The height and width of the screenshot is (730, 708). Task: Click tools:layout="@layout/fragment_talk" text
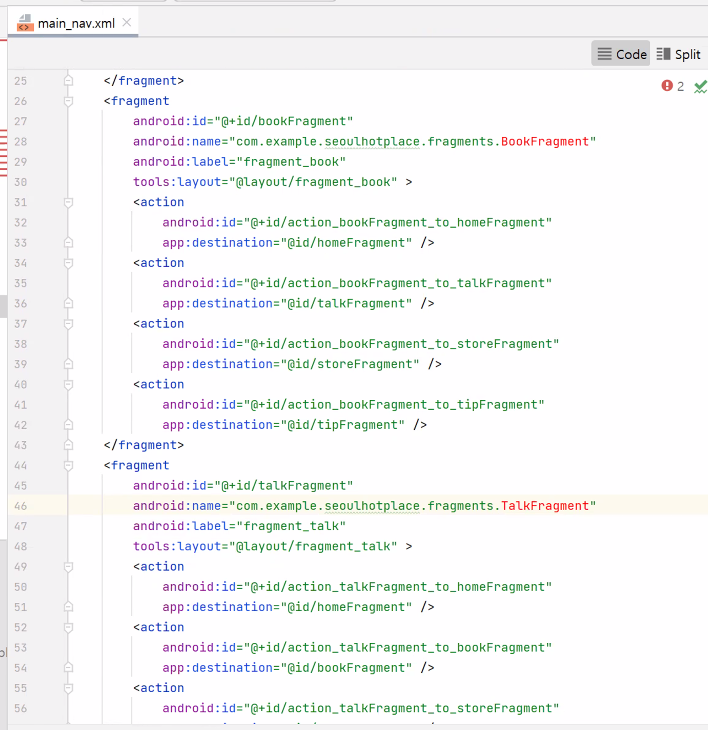point(265,547)
